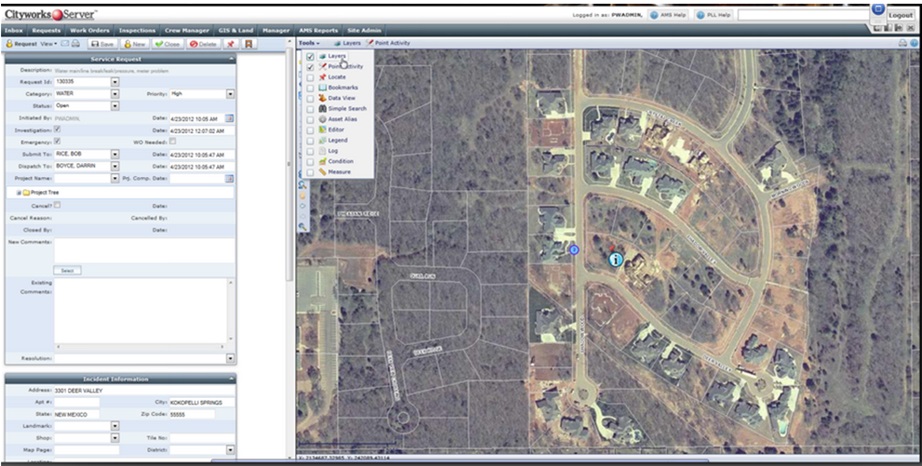The height and width of the screenshot is (466, 922).
Task: Click the Save button
Action: 102,44
